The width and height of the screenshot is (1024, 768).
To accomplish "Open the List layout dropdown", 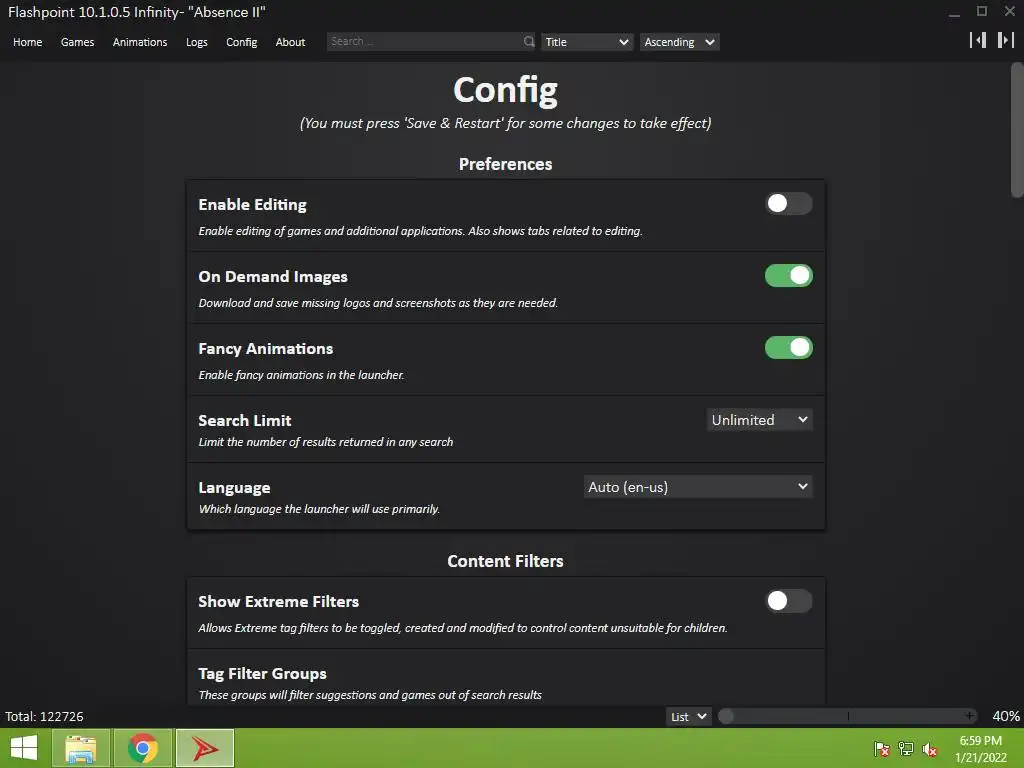I will pos(688,716).
